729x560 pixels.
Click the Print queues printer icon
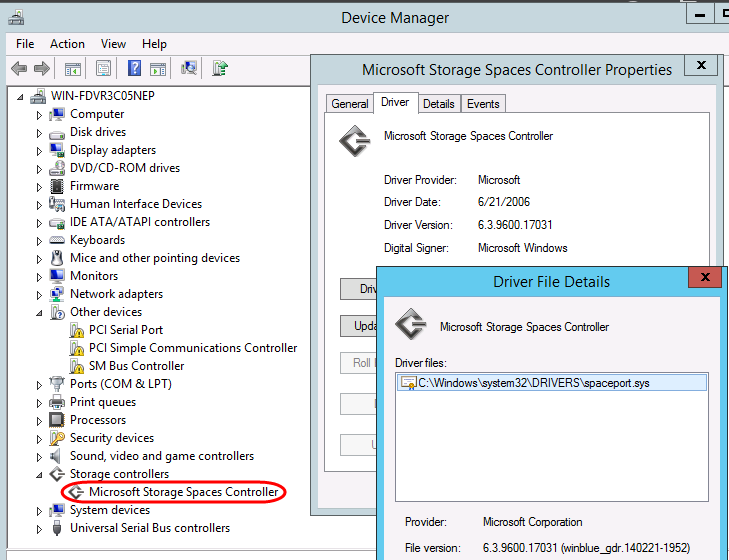click(x=57, y=402)
